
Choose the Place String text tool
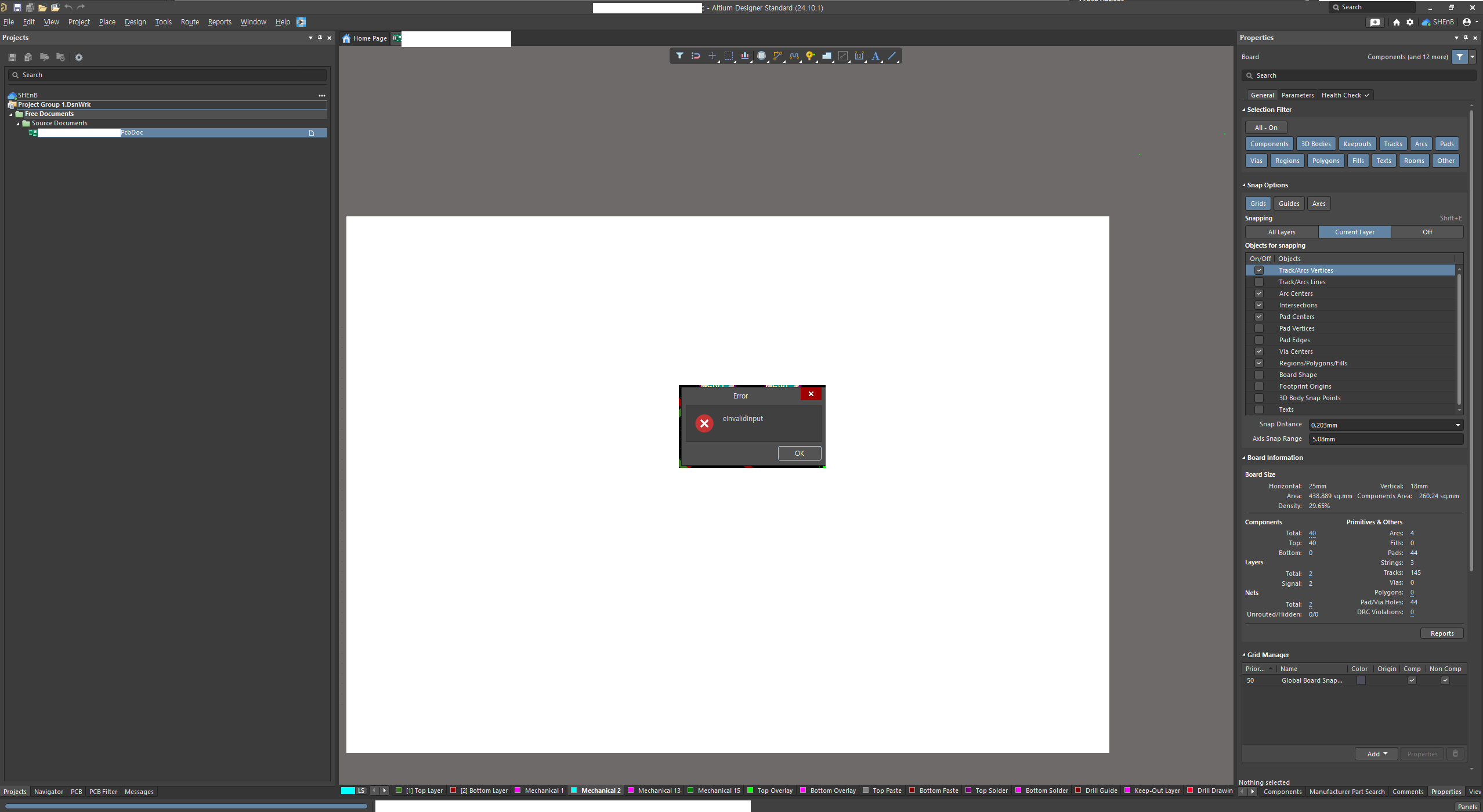tap(875, 56)
